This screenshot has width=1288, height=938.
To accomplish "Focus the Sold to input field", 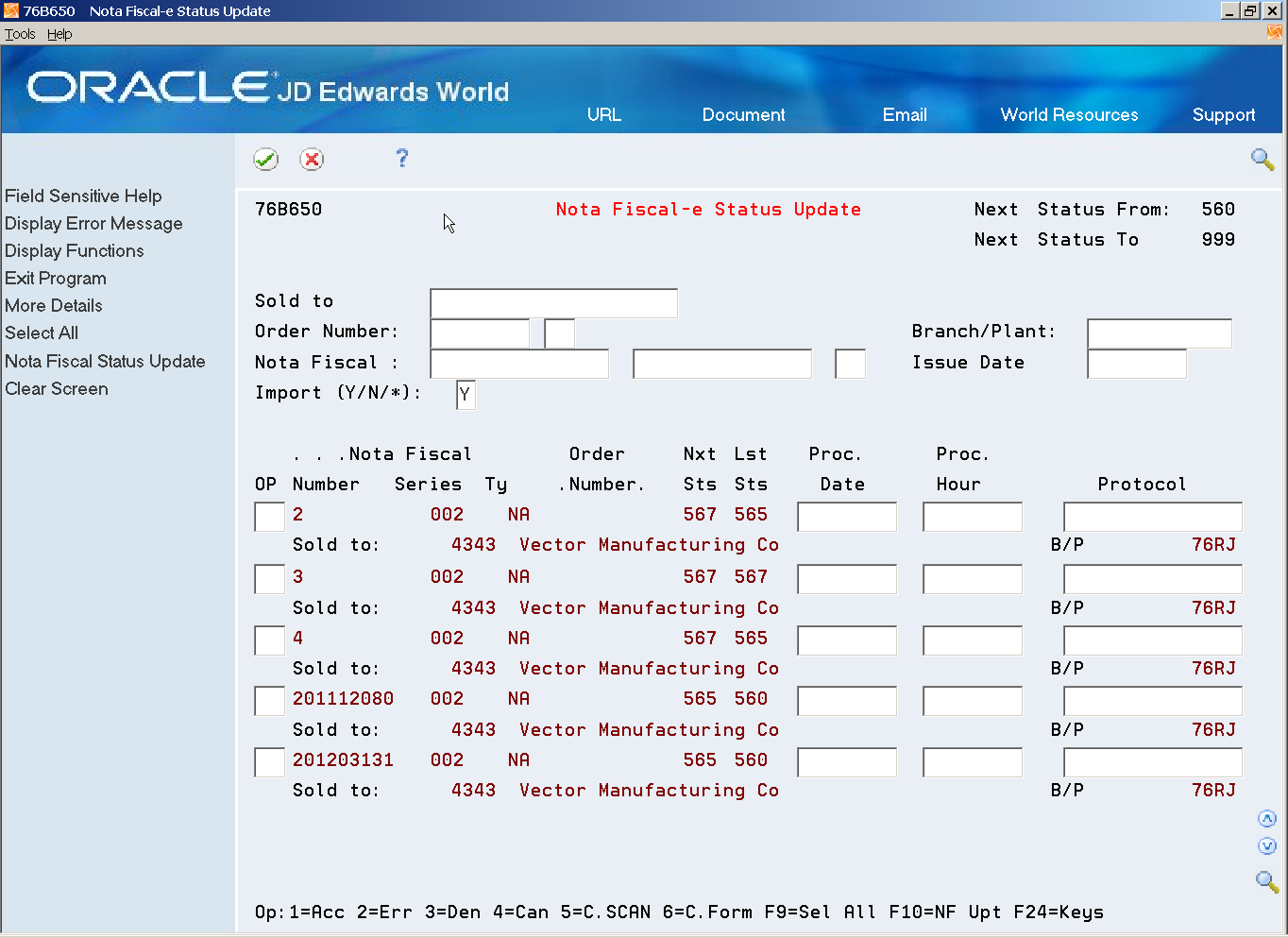I will click(554, 303).
